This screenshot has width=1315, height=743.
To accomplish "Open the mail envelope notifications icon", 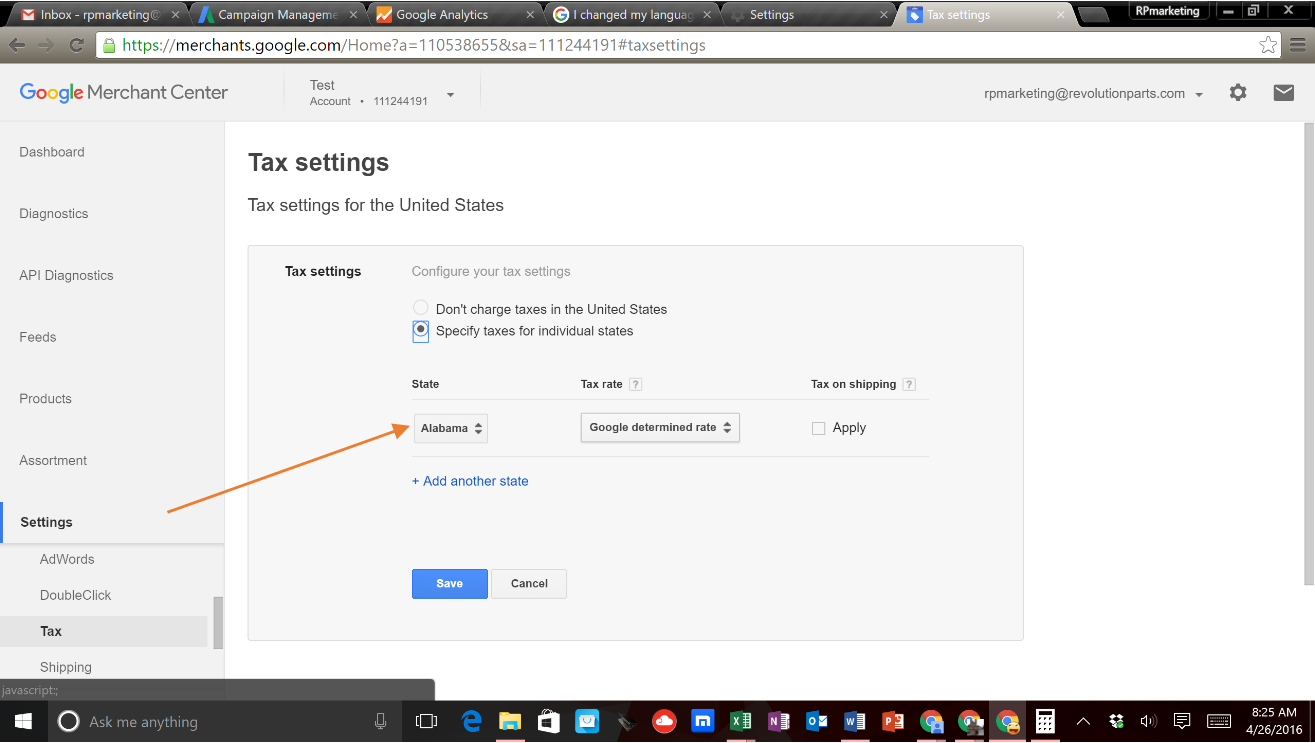I will tap(1283, 93).
